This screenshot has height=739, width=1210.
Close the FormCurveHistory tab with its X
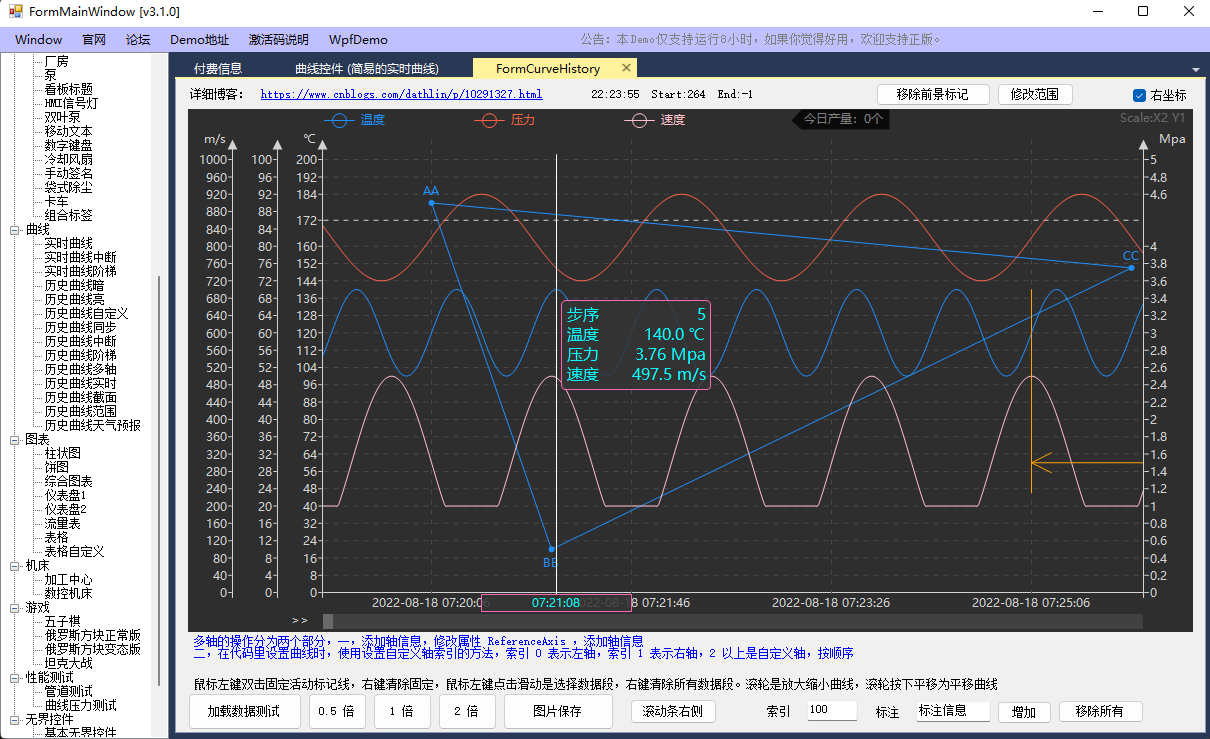626,68
